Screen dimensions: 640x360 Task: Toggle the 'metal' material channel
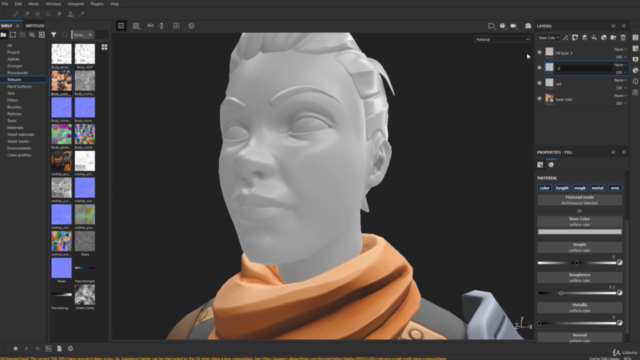click(597, 188)
